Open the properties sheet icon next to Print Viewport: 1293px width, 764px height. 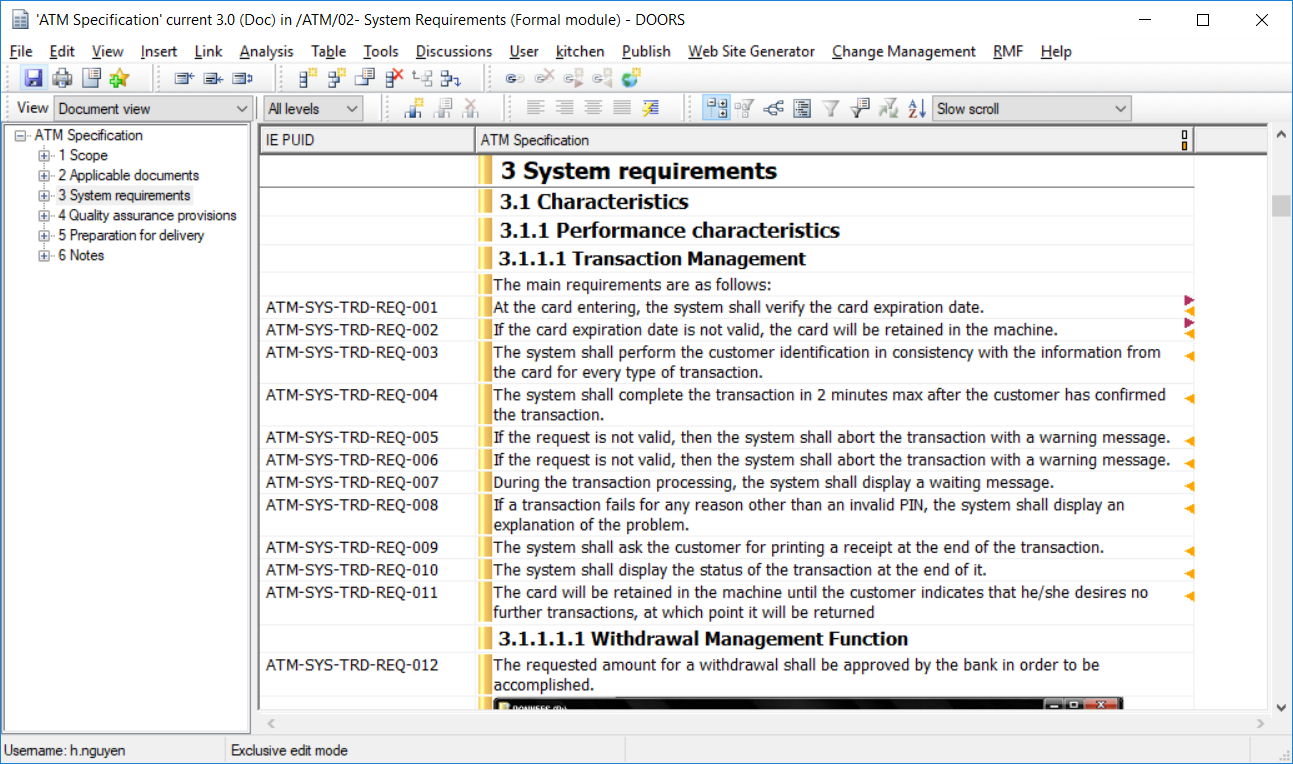pyautogui.click(x=92, y=77)
